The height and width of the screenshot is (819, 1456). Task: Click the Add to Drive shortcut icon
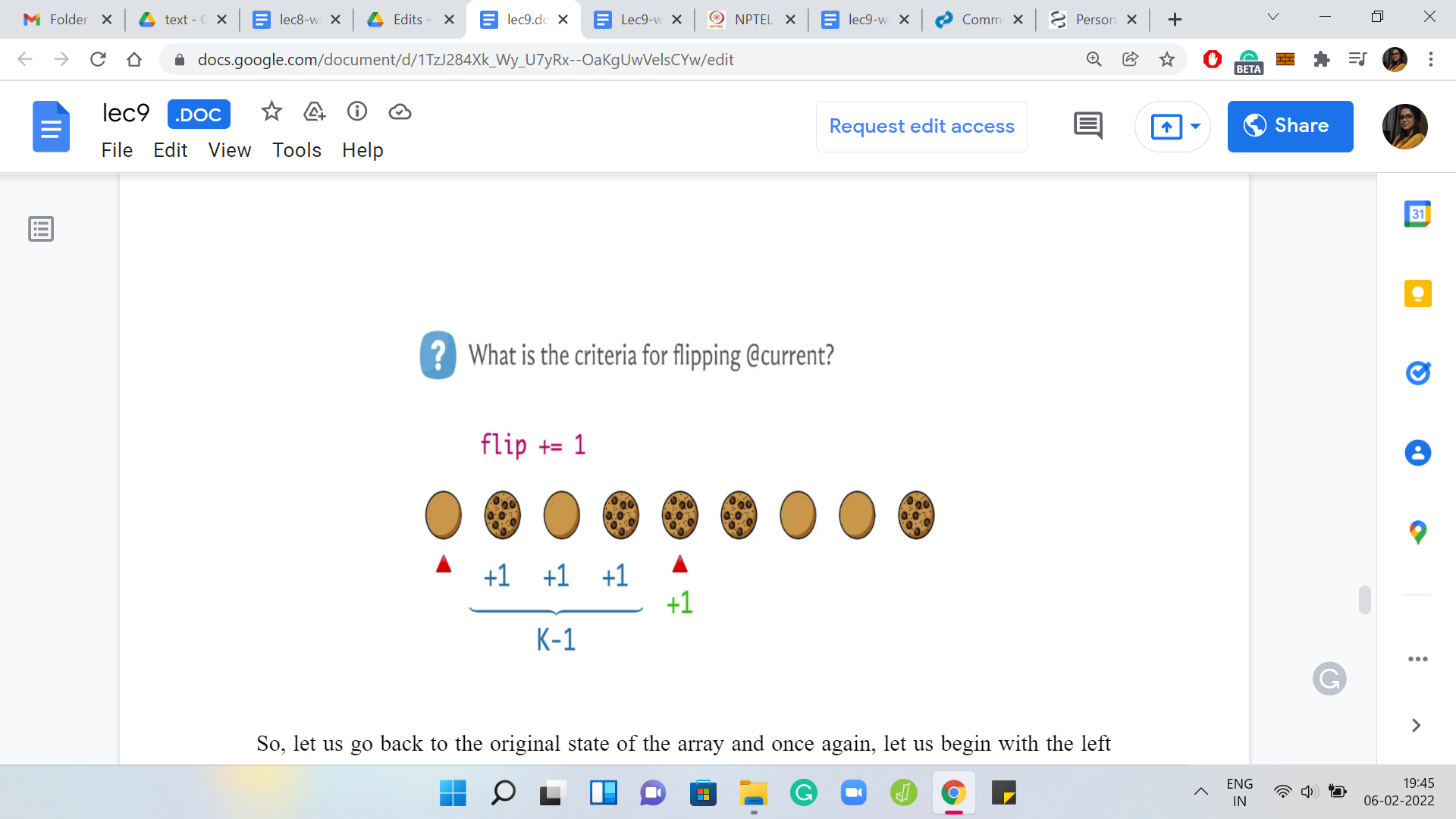(x=314, y=112)
